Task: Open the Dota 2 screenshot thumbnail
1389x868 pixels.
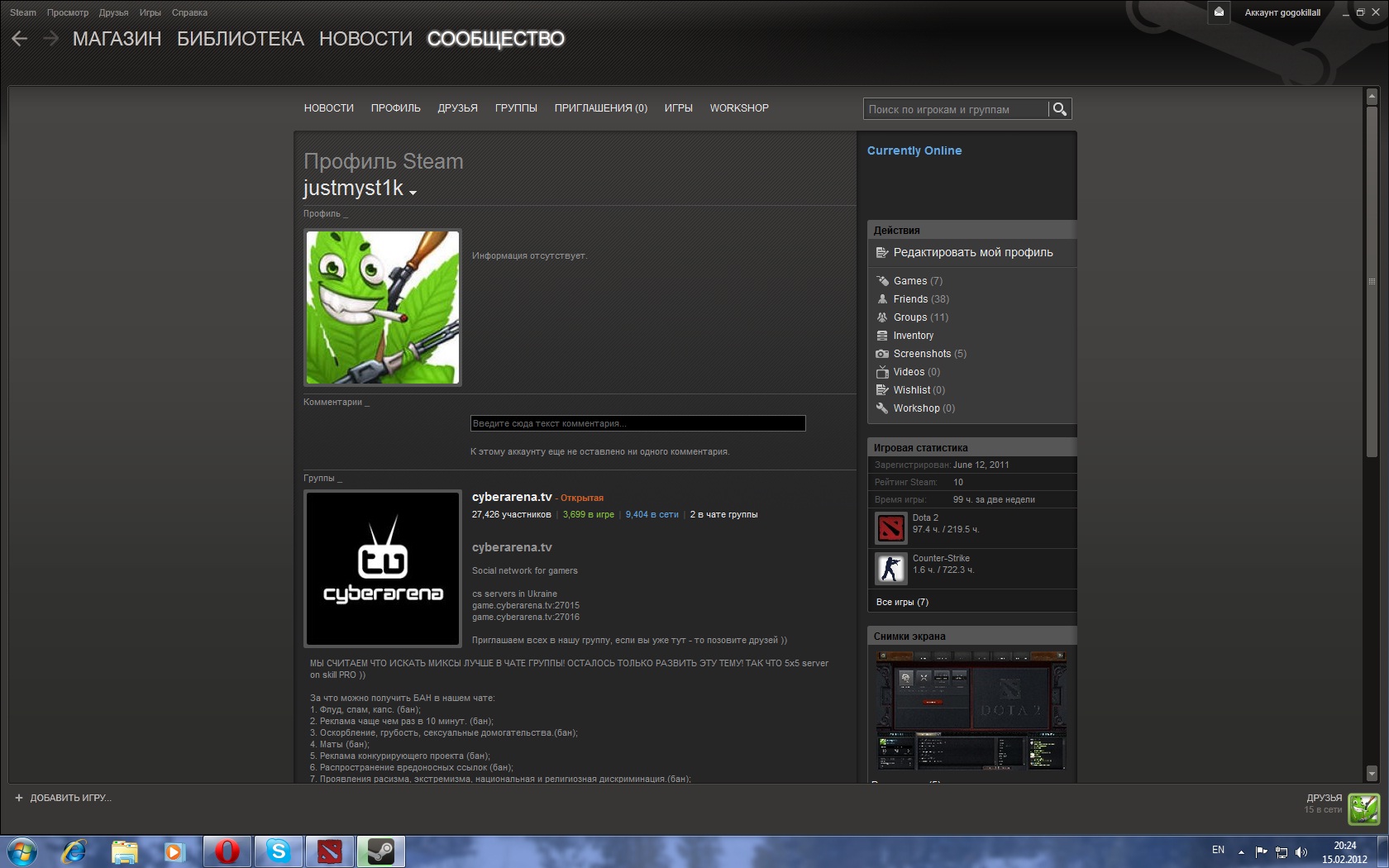Action: (x=971, y=711)
